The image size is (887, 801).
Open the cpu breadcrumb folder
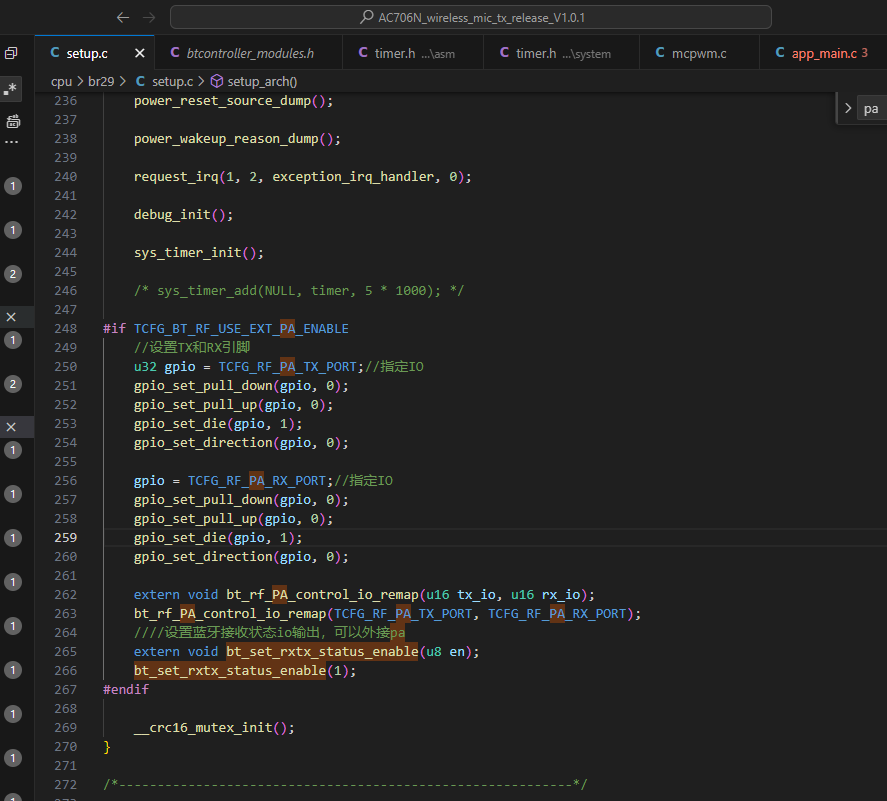(x=61, y=81)
